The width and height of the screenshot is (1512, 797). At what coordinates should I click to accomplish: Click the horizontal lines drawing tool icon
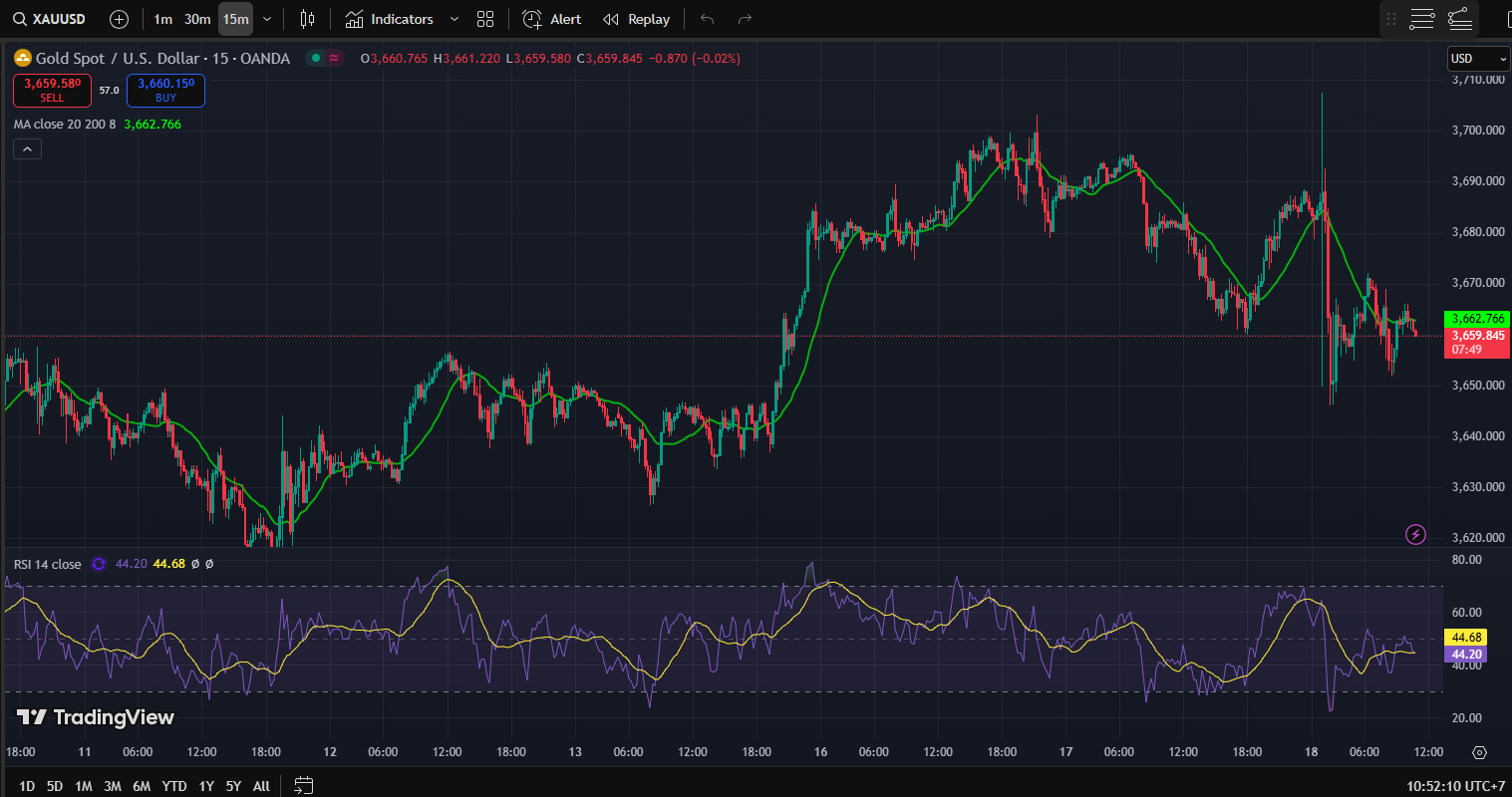point(1422,19)
